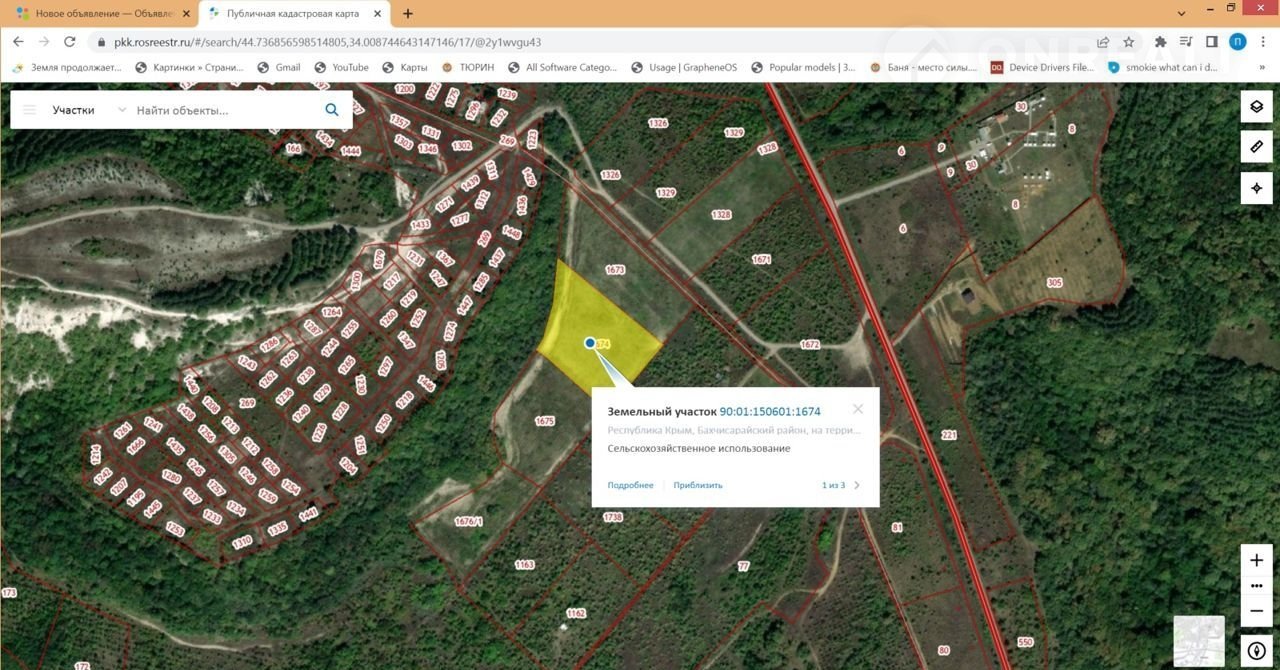This screenshot has width=1280, height=670.
Task: Click the search magnifier icon
Action: pos(332,110)
